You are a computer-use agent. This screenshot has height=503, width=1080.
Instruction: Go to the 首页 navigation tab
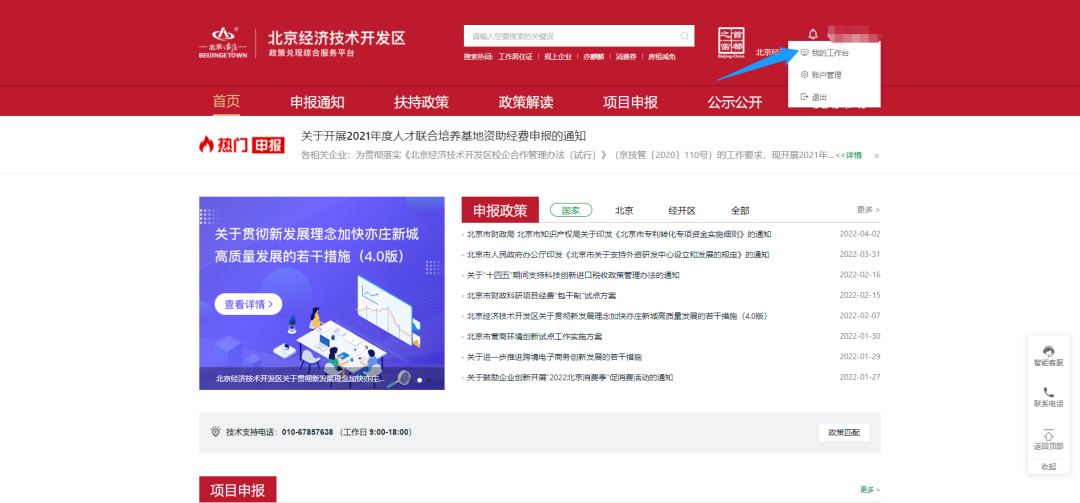(226, 101)
